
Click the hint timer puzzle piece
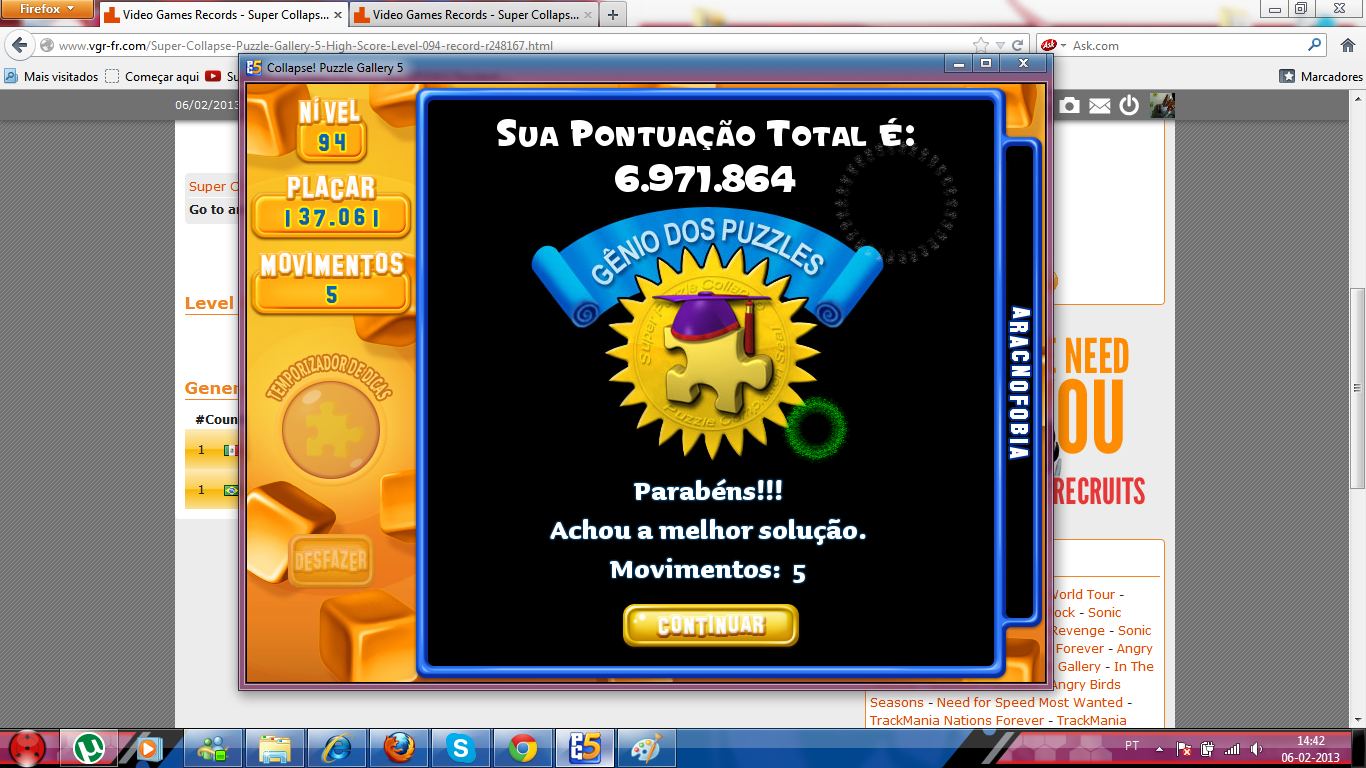click(x=331, y=430)
